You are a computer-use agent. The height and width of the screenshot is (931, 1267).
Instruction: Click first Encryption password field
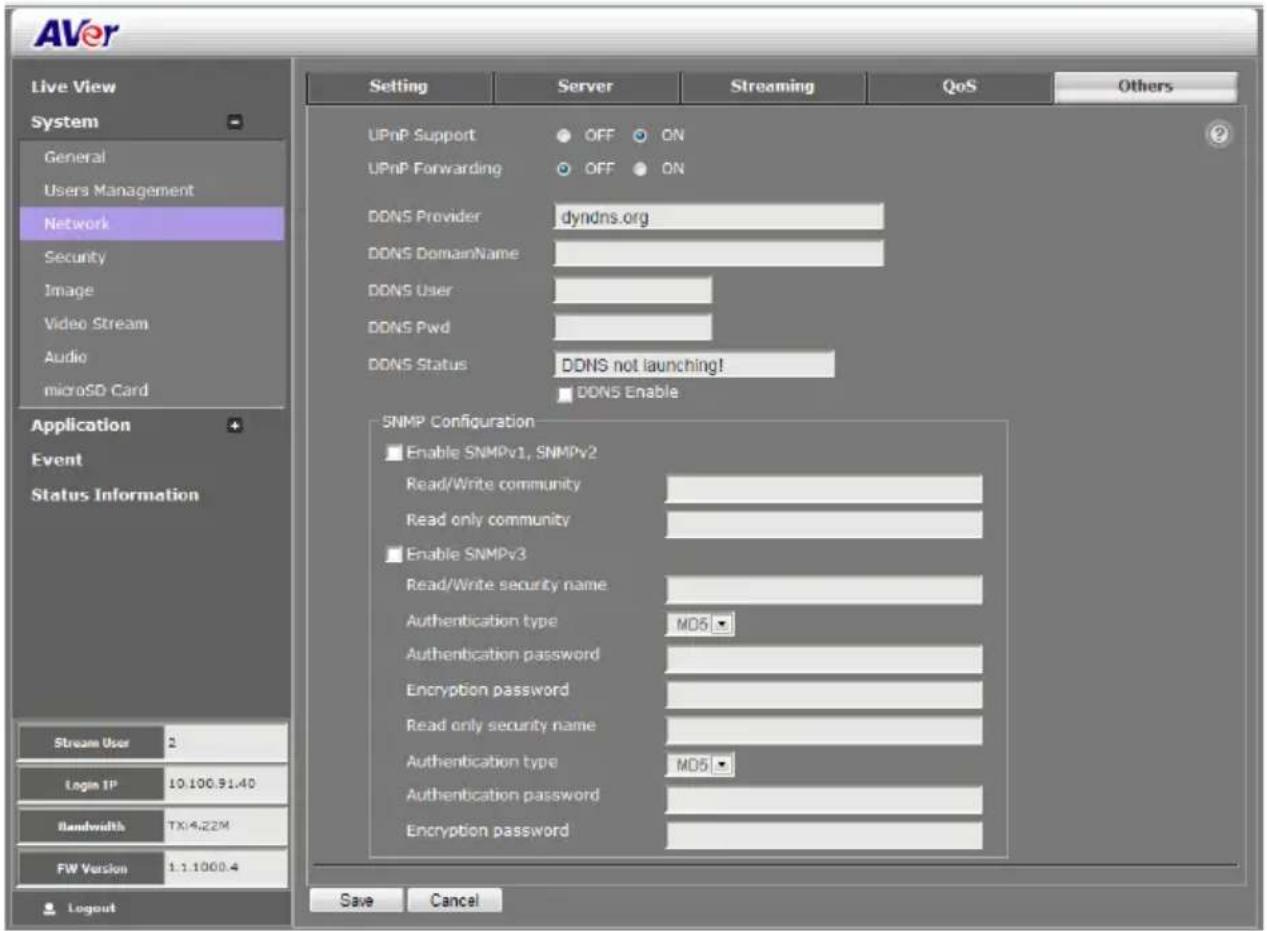[x=825, y=695]
